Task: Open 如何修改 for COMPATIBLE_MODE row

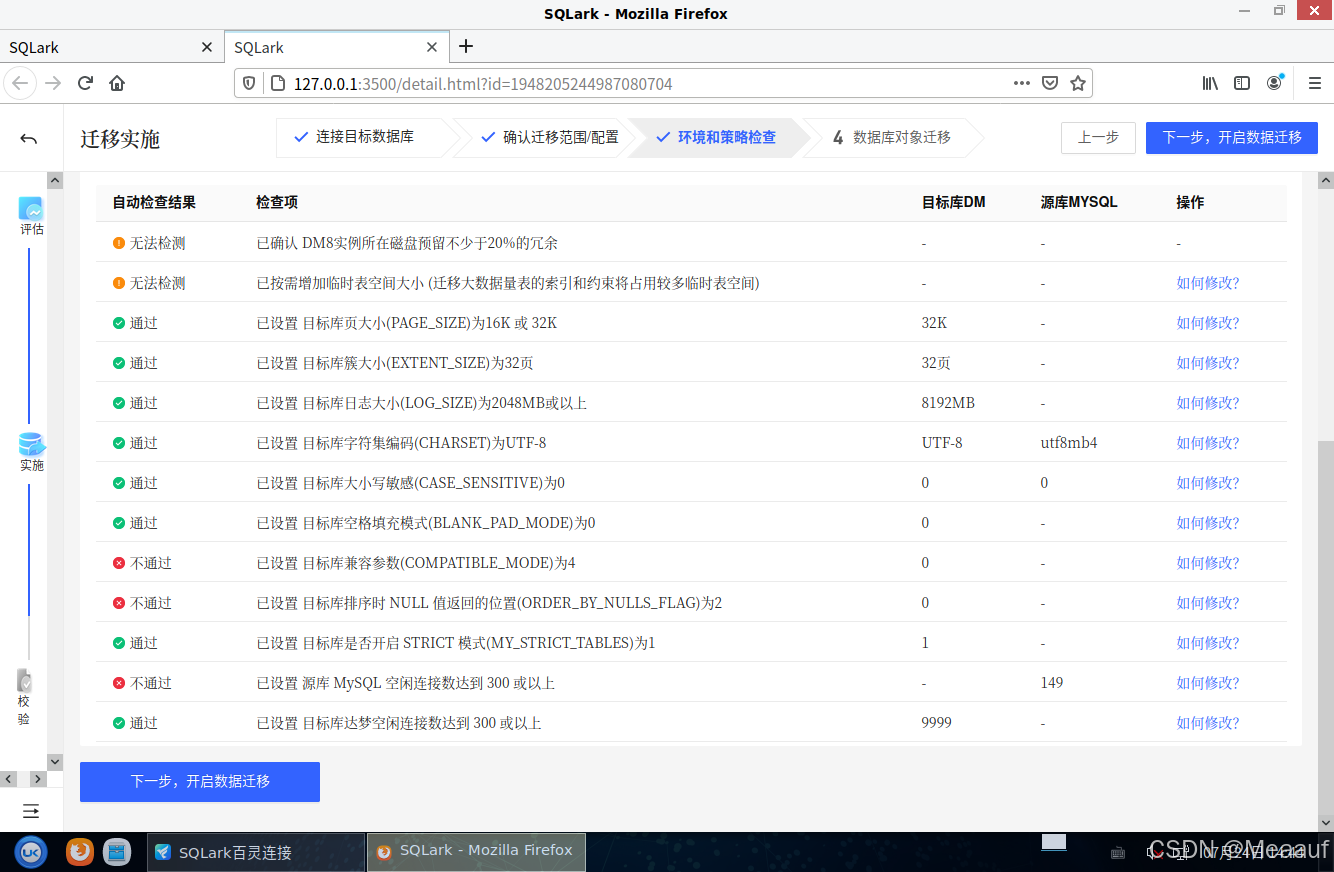Action: (x=1208, y=563)
